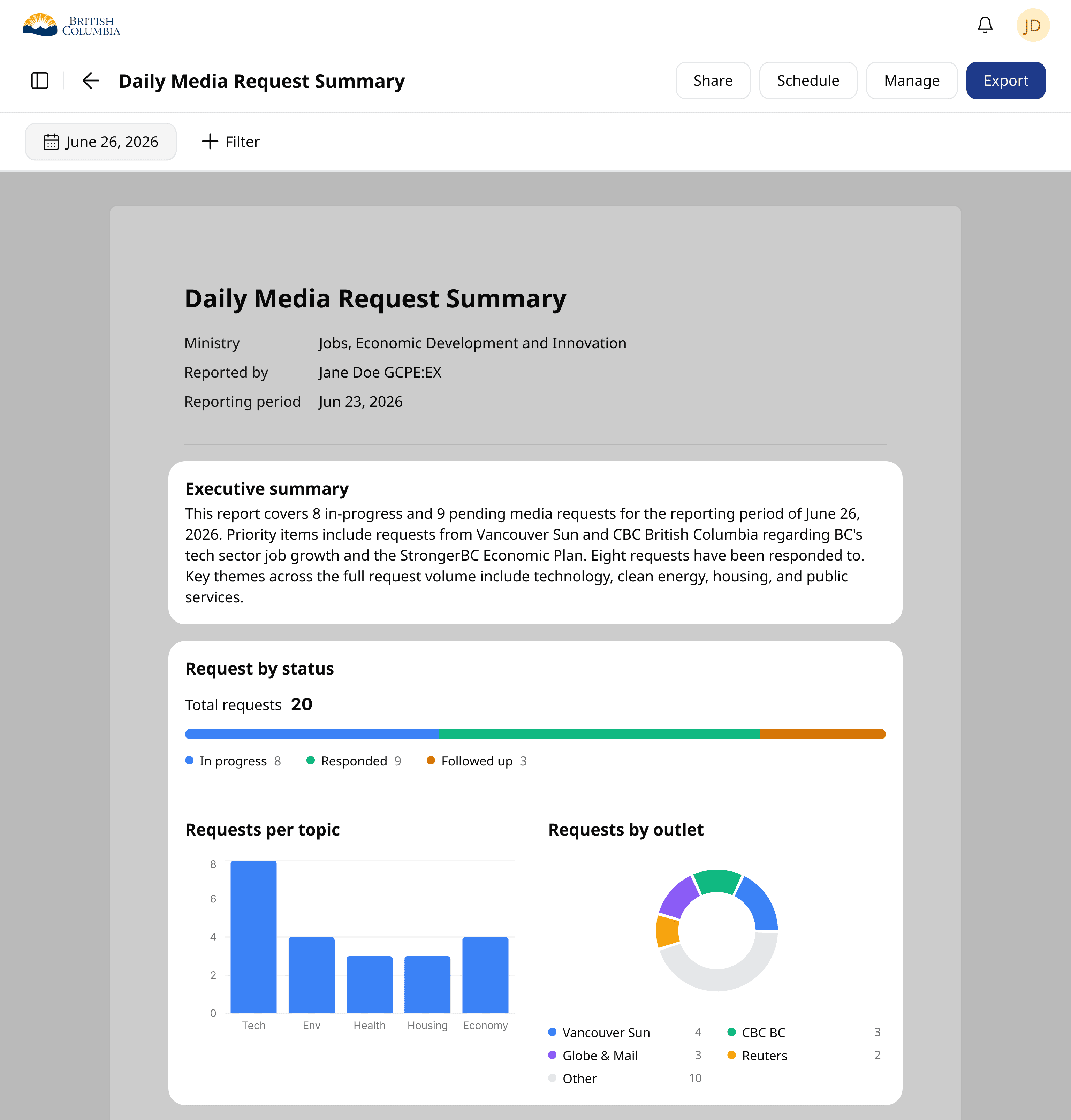1071x1120 pixels.
Task: Click the blue In progress bar segment
Action: click(312, 734)
